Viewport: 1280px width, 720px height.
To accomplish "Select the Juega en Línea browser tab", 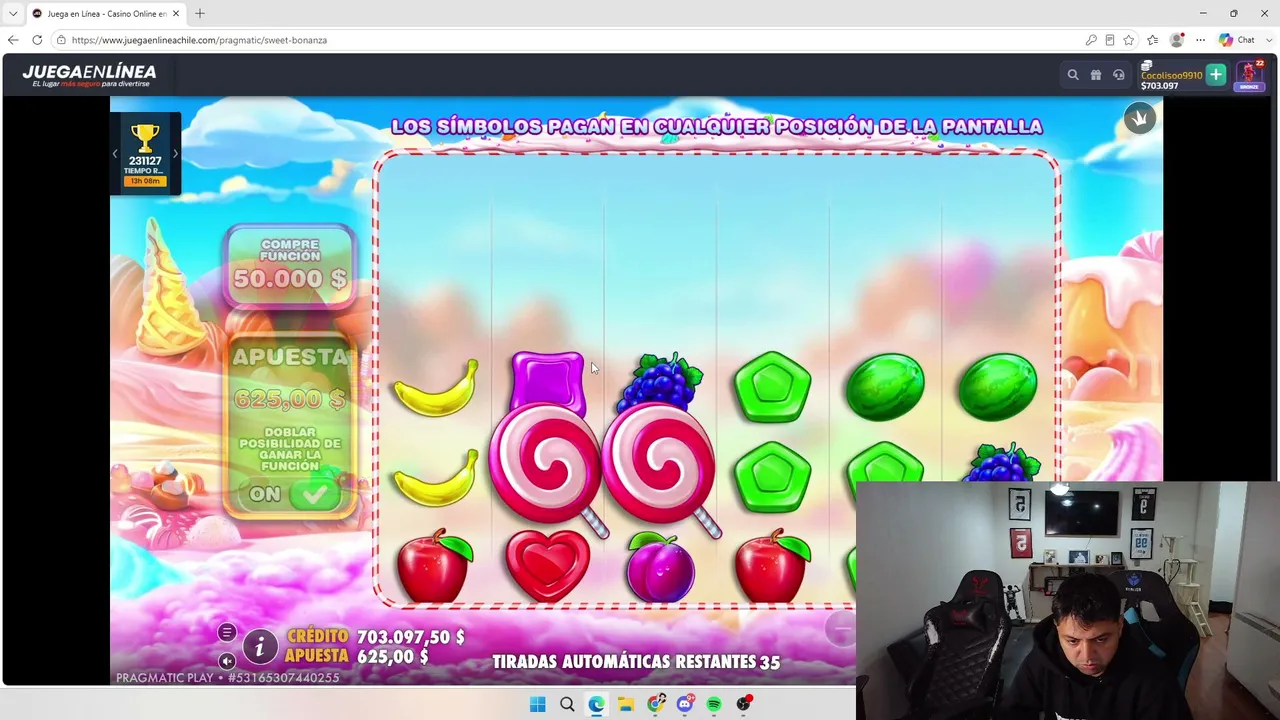I will coord(105,14).
